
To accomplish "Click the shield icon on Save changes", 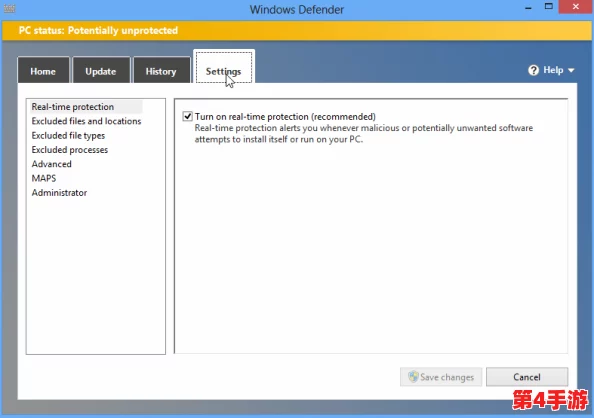I will point(413,377).
